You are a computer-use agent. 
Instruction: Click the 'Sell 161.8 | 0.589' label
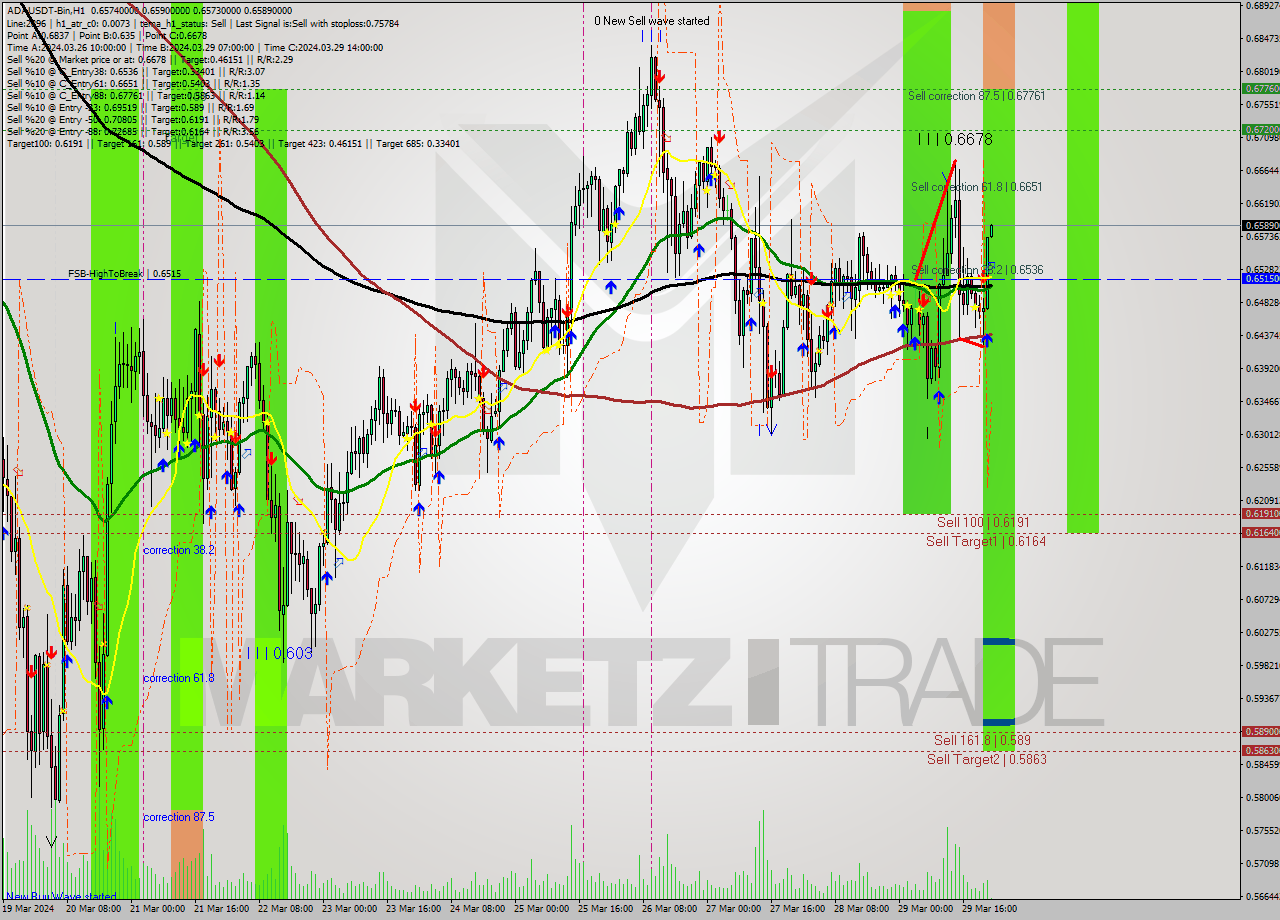tap(982, 740)
